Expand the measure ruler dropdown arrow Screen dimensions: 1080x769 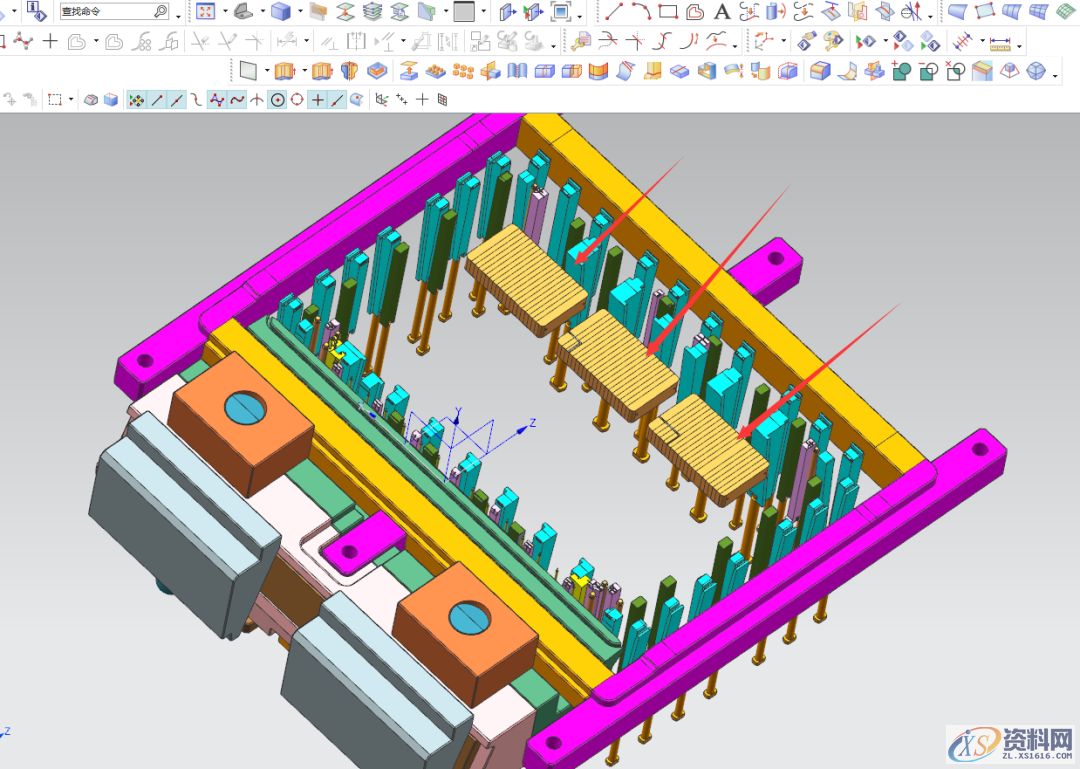(1021, 44)
